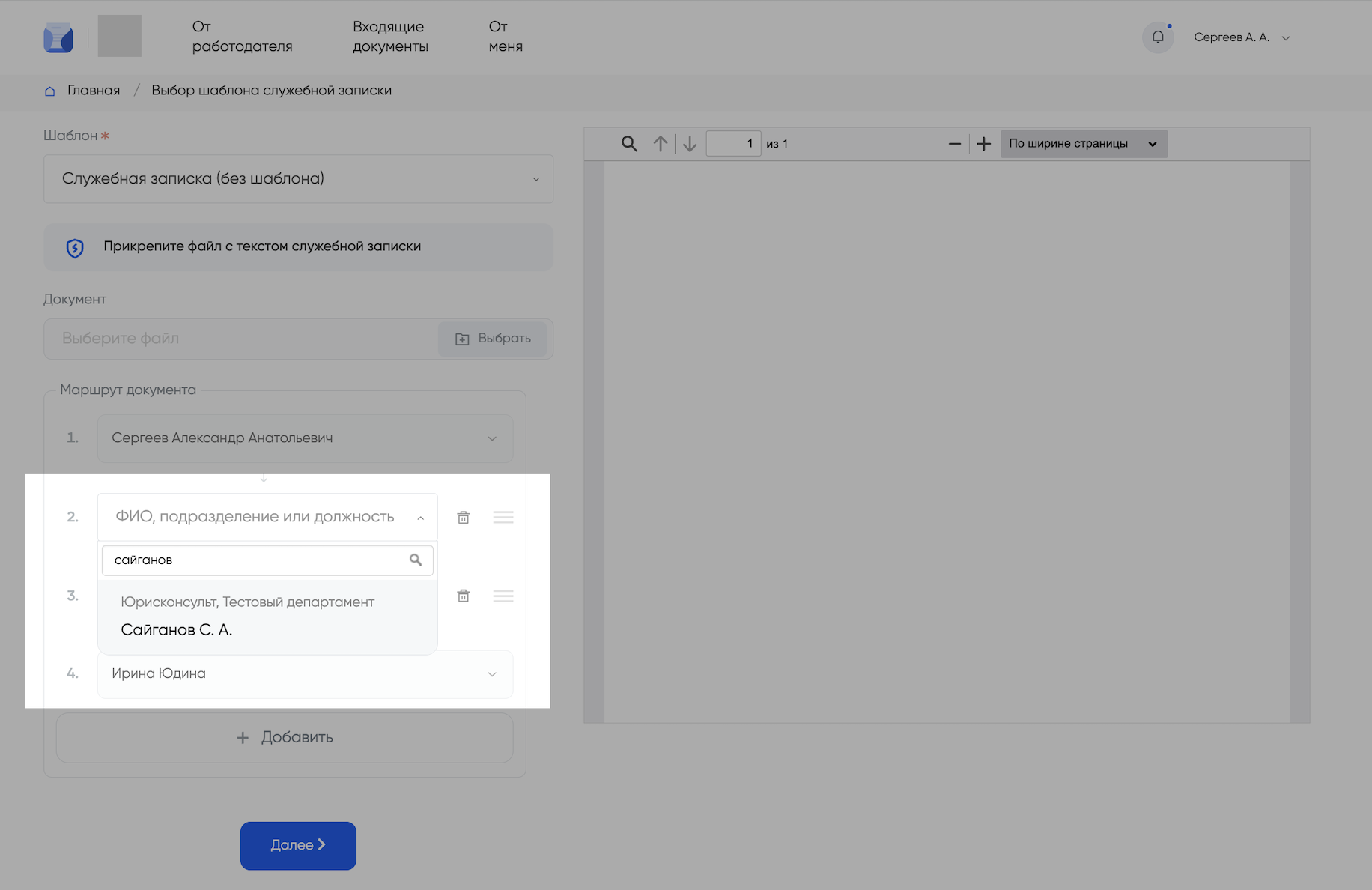Open the Ирина Юдина route dropdown
Image resolution: width=1372 pixels, height=890 pixels.
305,674
